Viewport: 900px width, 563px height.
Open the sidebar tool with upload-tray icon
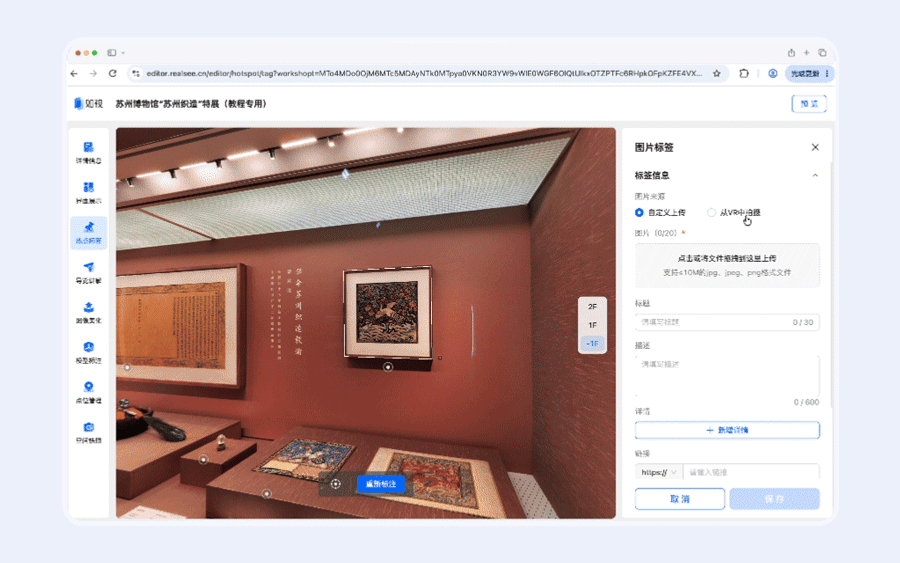(88, 313)
